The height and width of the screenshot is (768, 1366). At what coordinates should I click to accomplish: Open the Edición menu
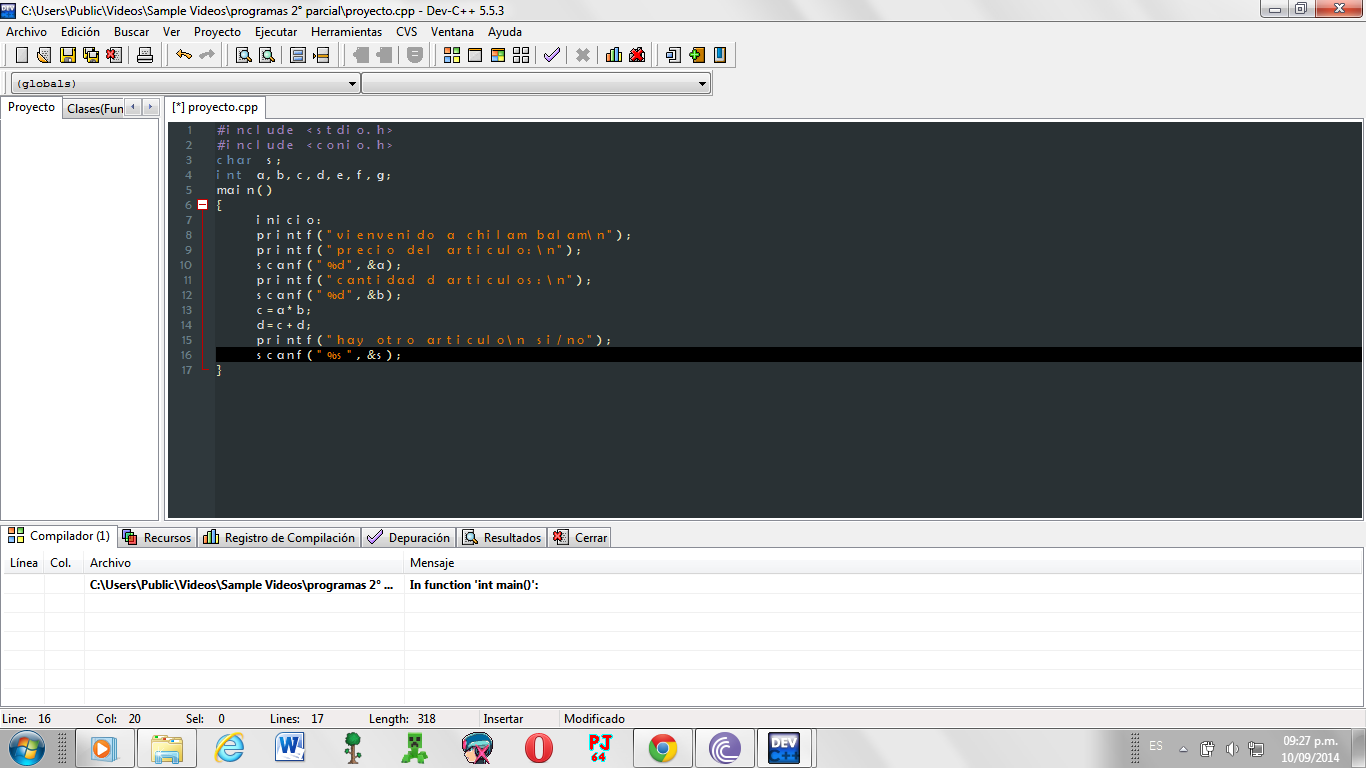point(80,32)
